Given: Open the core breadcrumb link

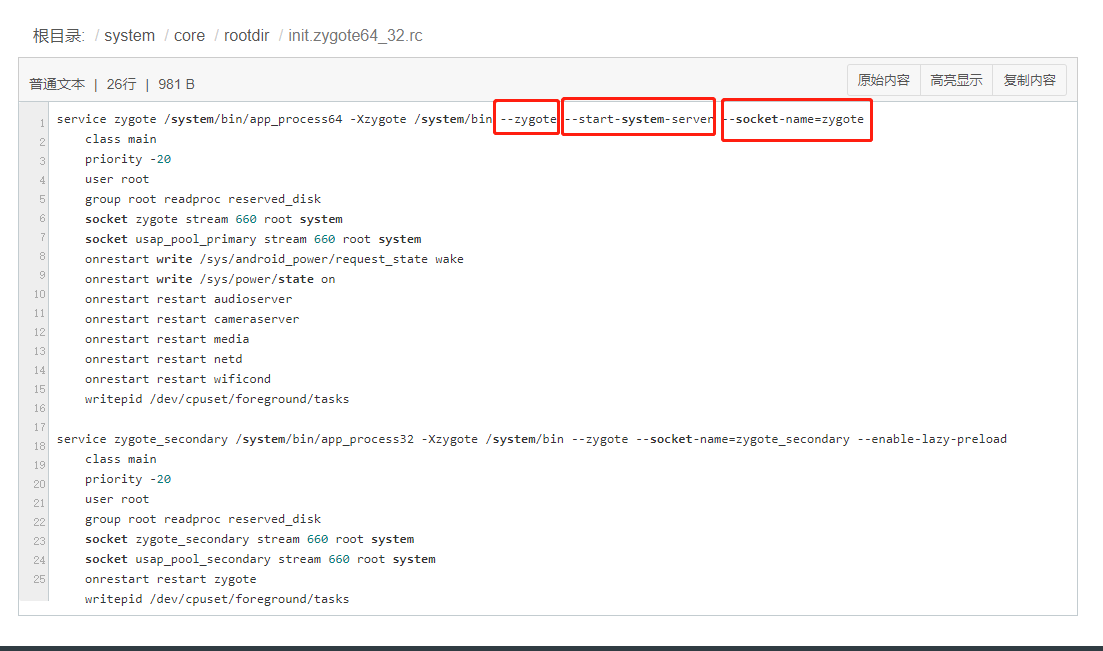Looking at the screenshot, I should [189, 36].
